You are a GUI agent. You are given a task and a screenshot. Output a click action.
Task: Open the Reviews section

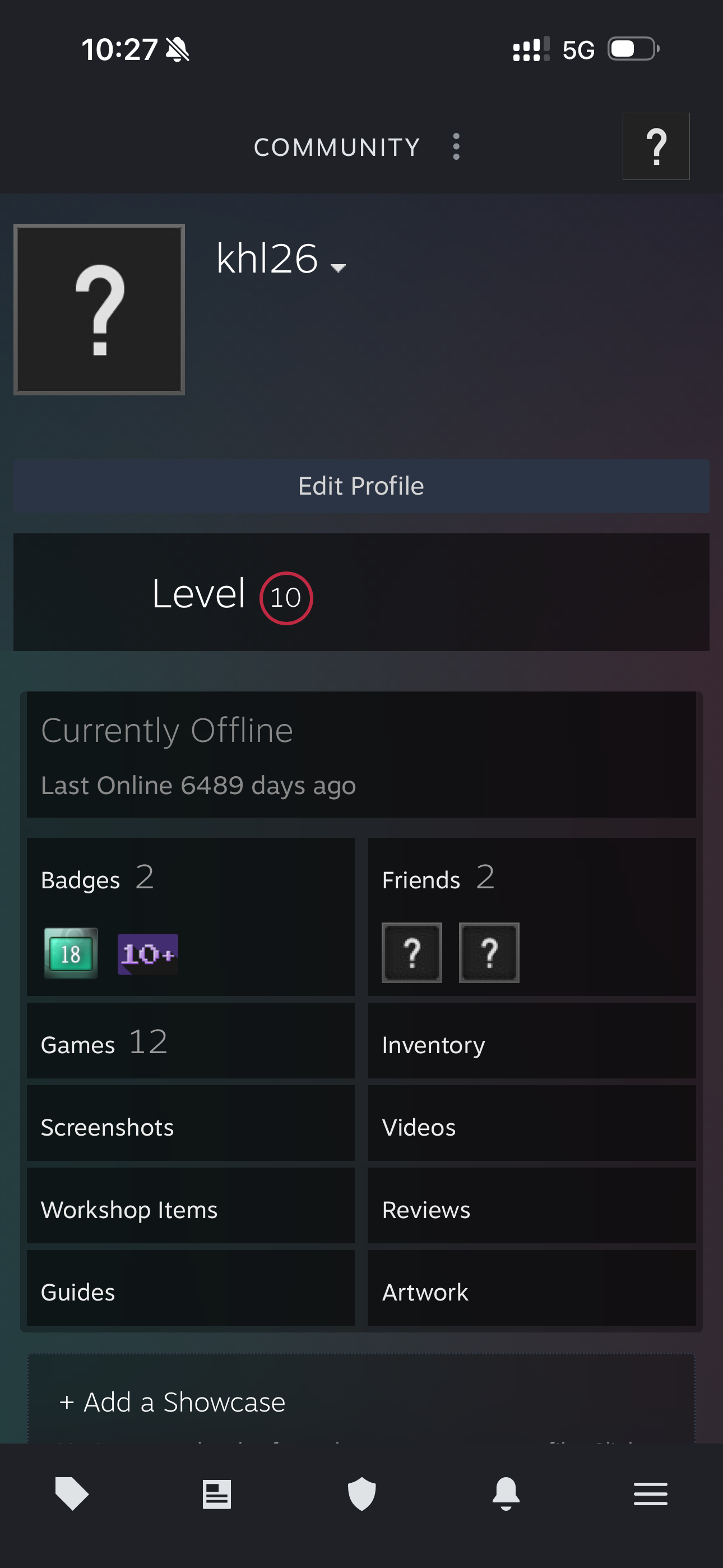(x=532, y=1209)
